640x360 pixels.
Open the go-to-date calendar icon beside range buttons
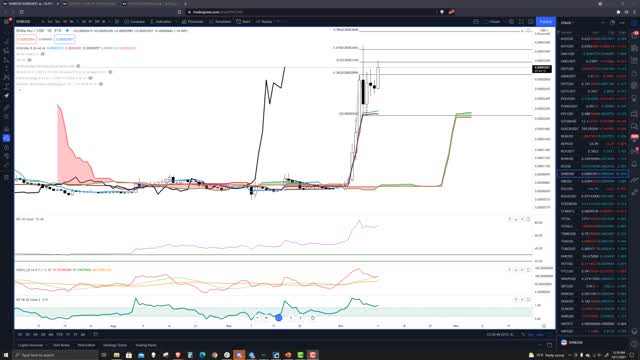point(96,334)
